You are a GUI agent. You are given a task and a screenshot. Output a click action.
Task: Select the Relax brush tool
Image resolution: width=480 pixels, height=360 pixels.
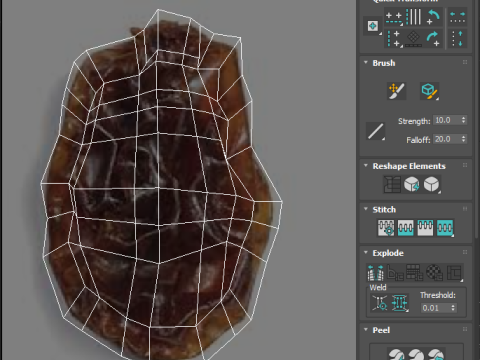[429, 91]
